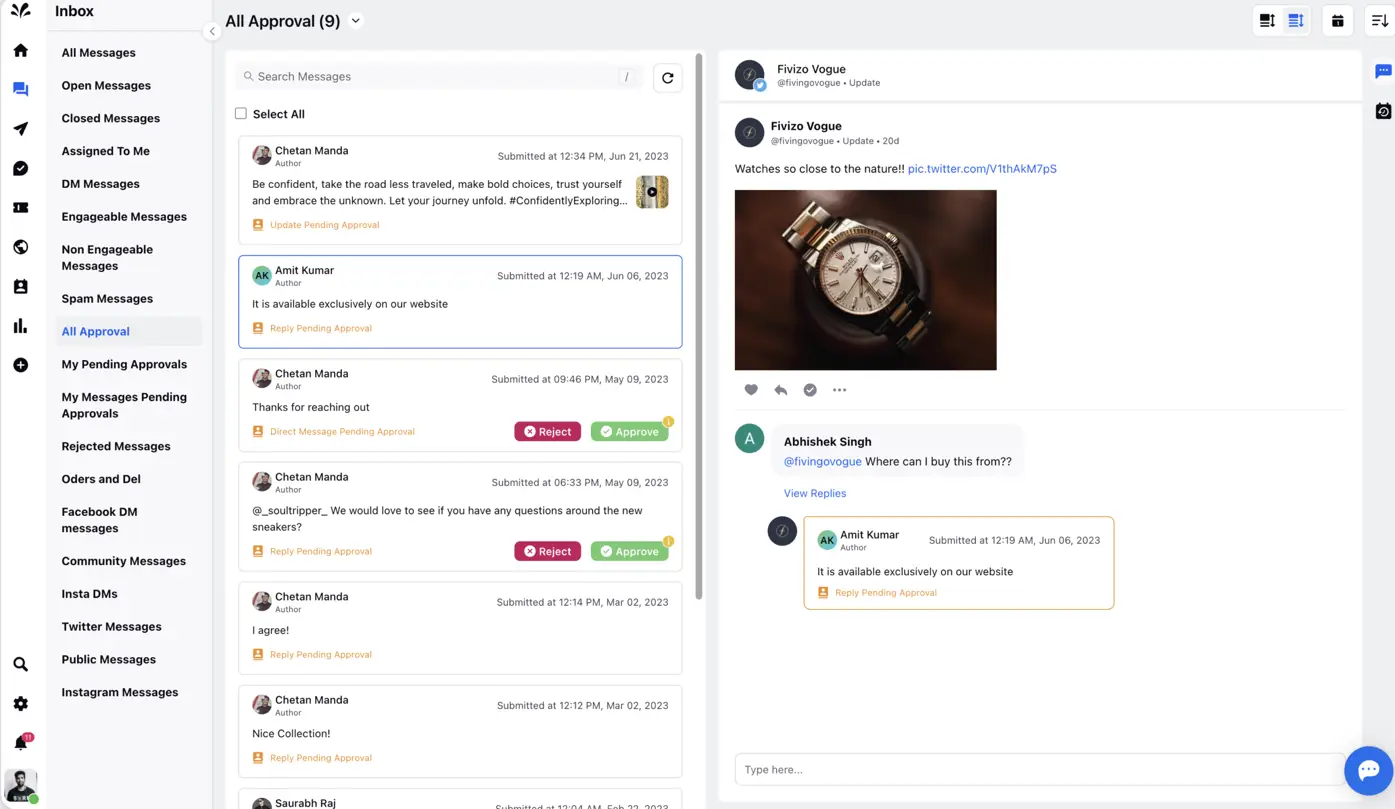
Task: Open the ticket icon in left rail
Action: [x=20, y=208]
